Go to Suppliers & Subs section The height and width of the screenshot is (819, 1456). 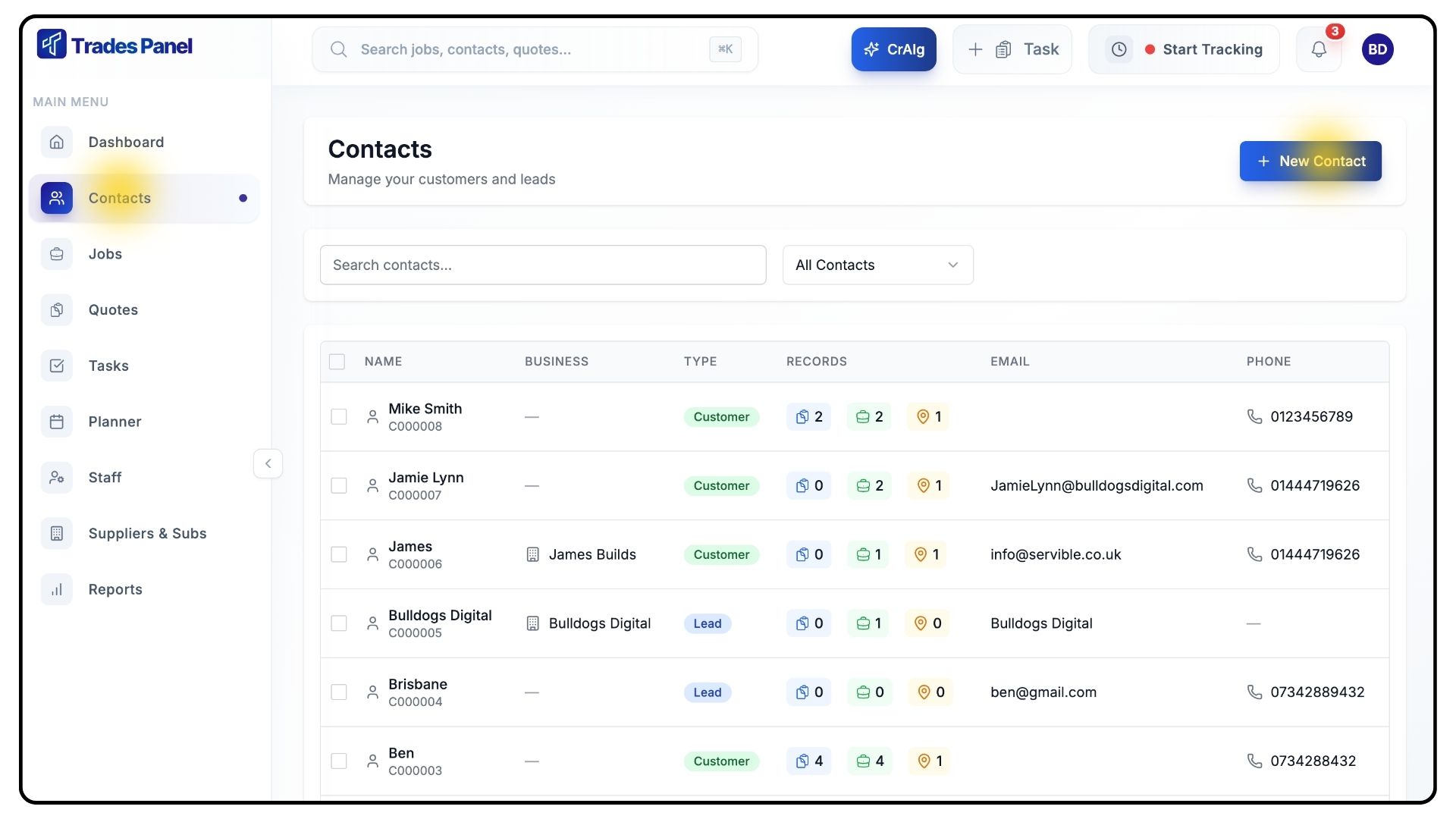147,533
